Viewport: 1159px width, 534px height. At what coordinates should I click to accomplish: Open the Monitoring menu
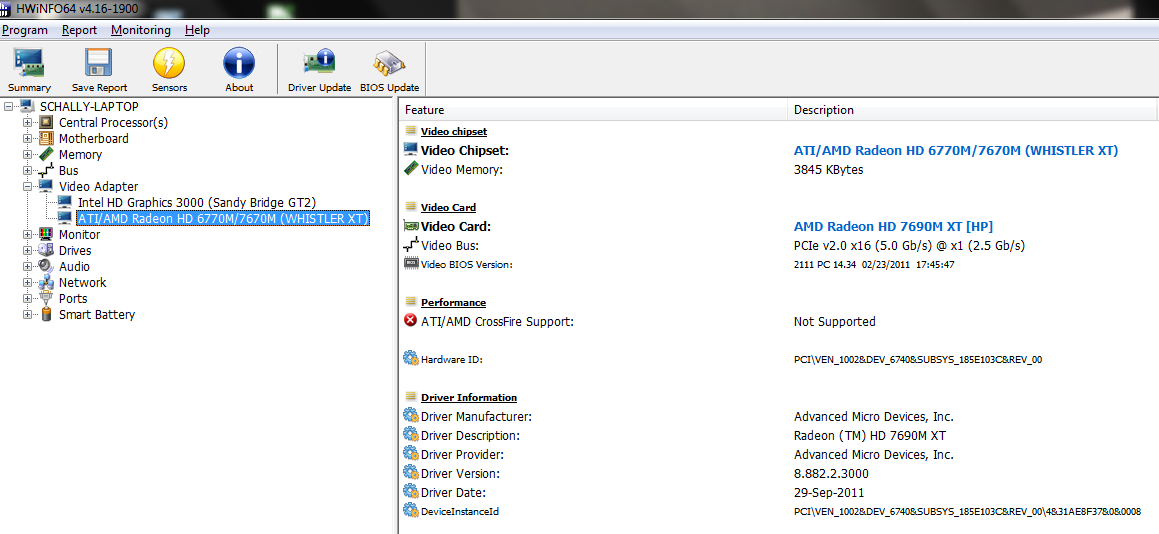tap(140, 30)
